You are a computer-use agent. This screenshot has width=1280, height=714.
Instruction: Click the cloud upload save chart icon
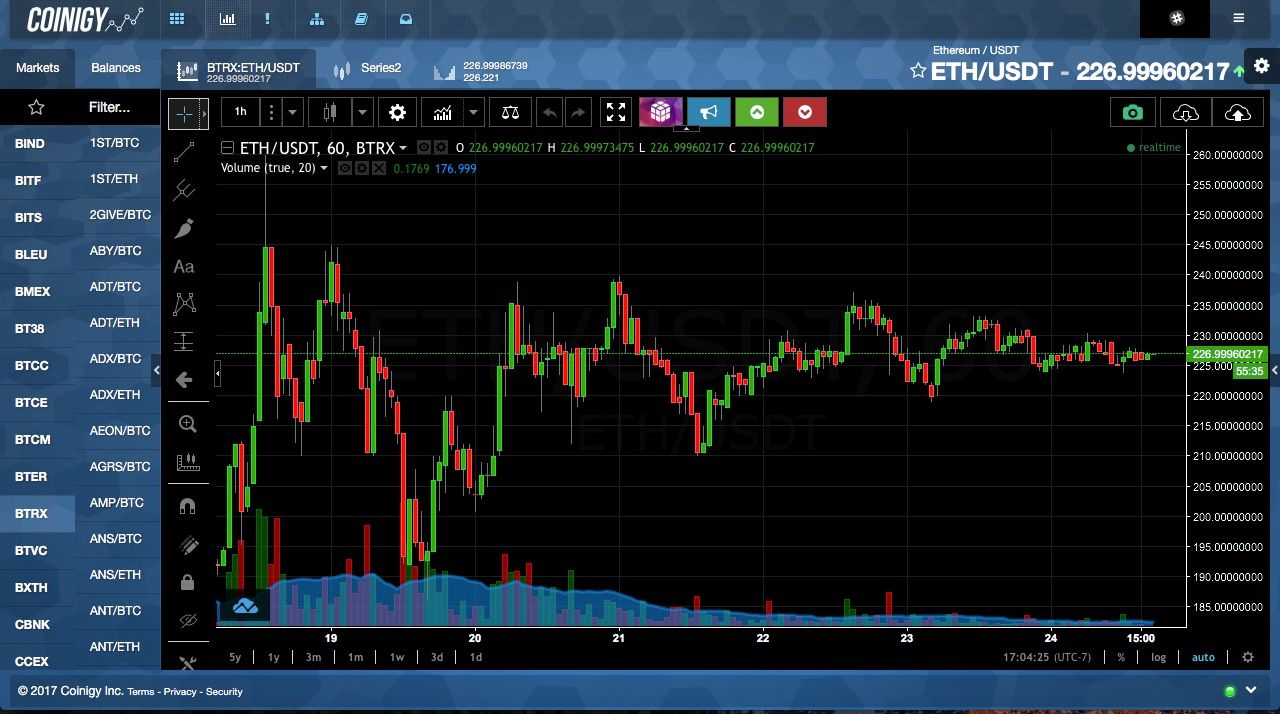1237,112
